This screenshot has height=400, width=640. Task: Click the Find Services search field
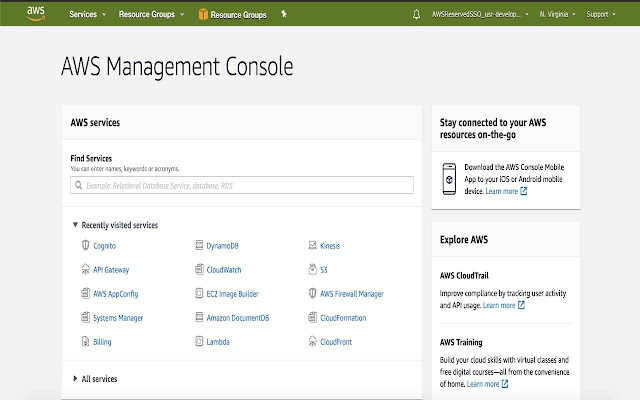click(242, 185)
